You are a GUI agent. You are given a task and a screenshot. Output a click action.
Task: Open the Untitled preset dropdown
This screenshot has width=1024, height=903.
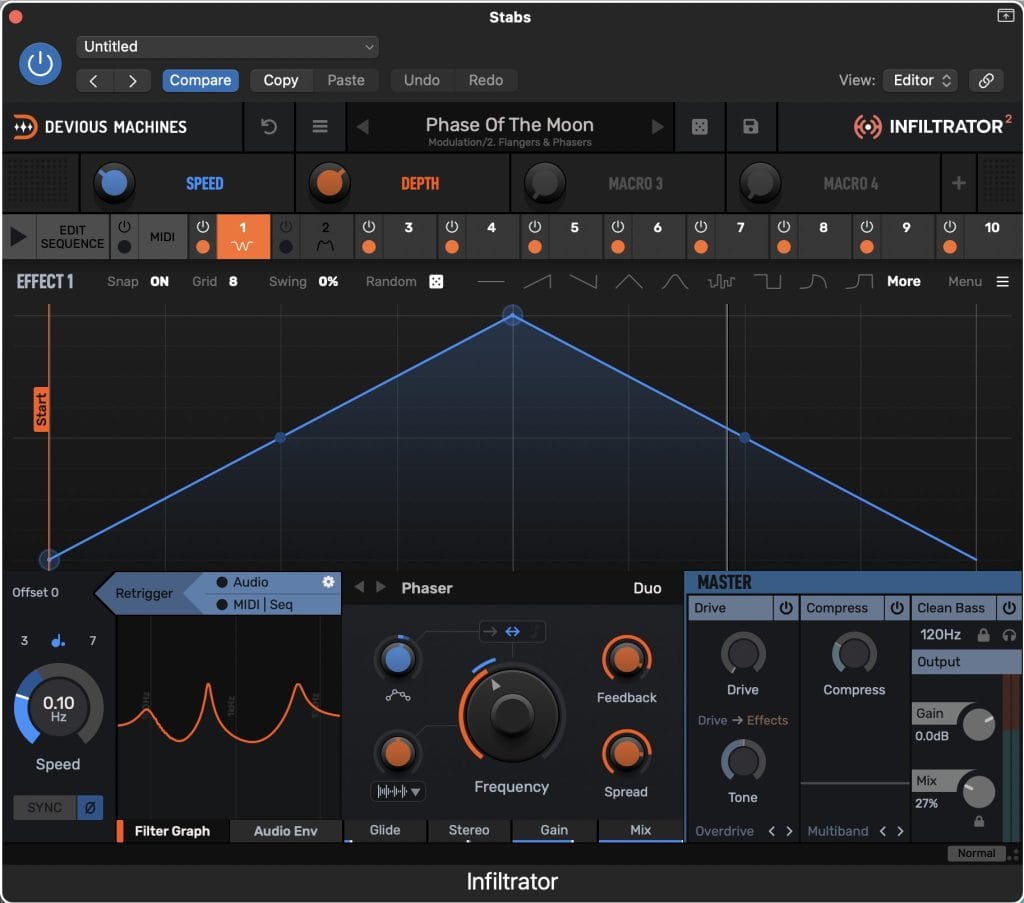227,47
